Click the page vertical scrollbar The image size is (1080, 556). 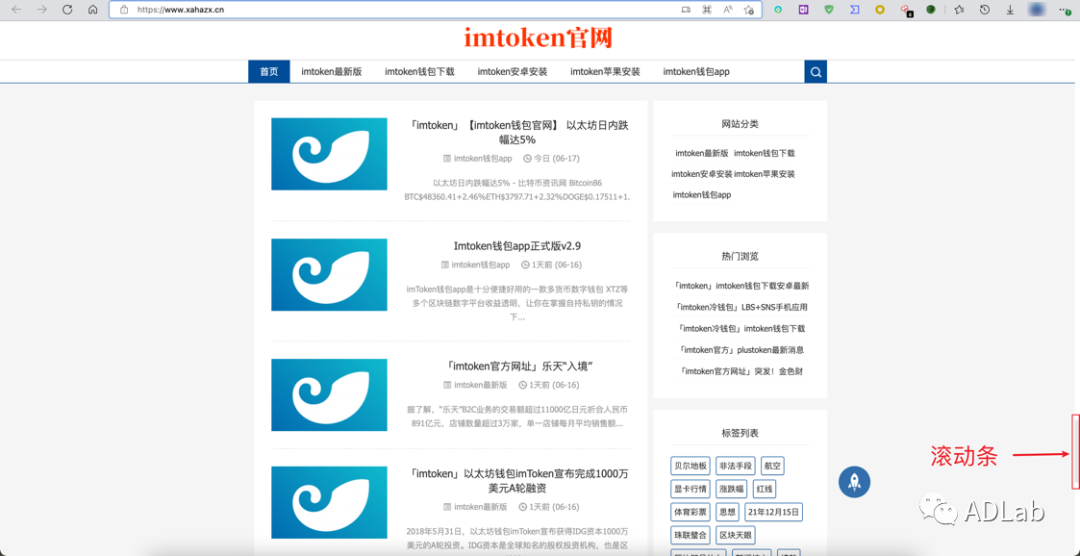(1075, 452)
